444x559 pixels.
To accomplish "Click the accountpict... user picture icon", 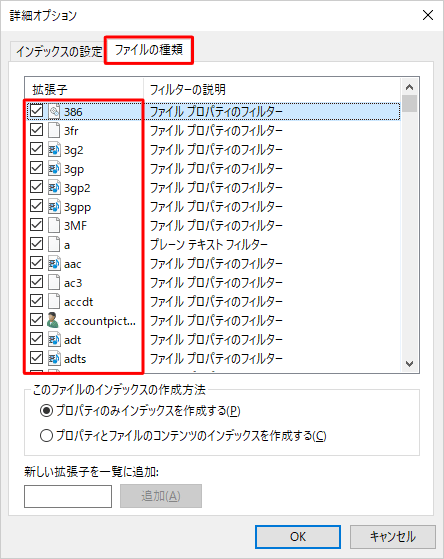I will point(53,320).
